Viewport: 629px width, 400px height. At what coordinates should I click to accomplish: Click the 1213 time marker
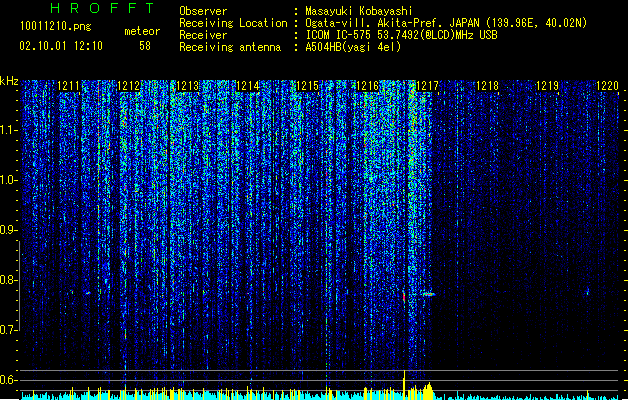coord(188,86)
